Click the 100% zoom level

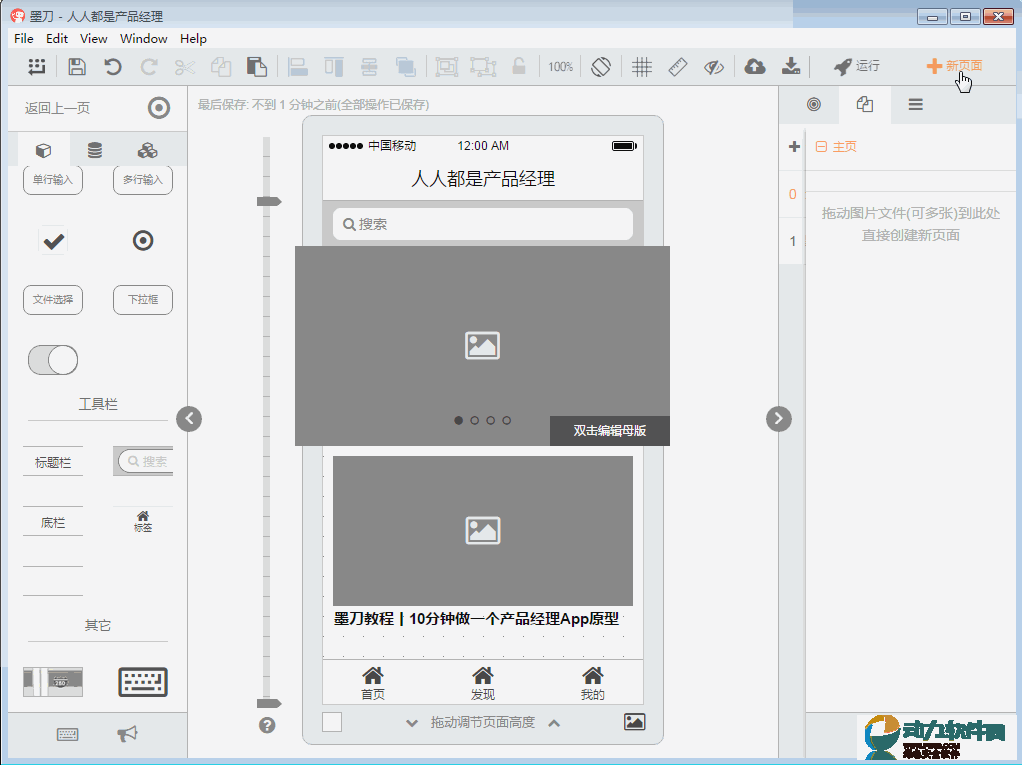click(x=561, y=66)
